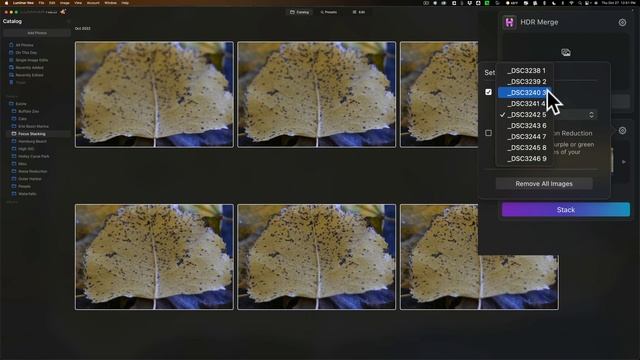The image size is (640, 360).
Task: Click the Focus Stacking folder icon
Action: pos(14,133)
